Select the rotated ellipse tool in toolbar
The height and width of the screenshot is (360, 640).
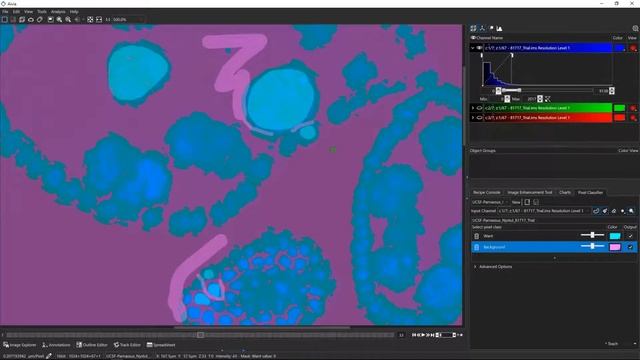[x=40, y=19]
